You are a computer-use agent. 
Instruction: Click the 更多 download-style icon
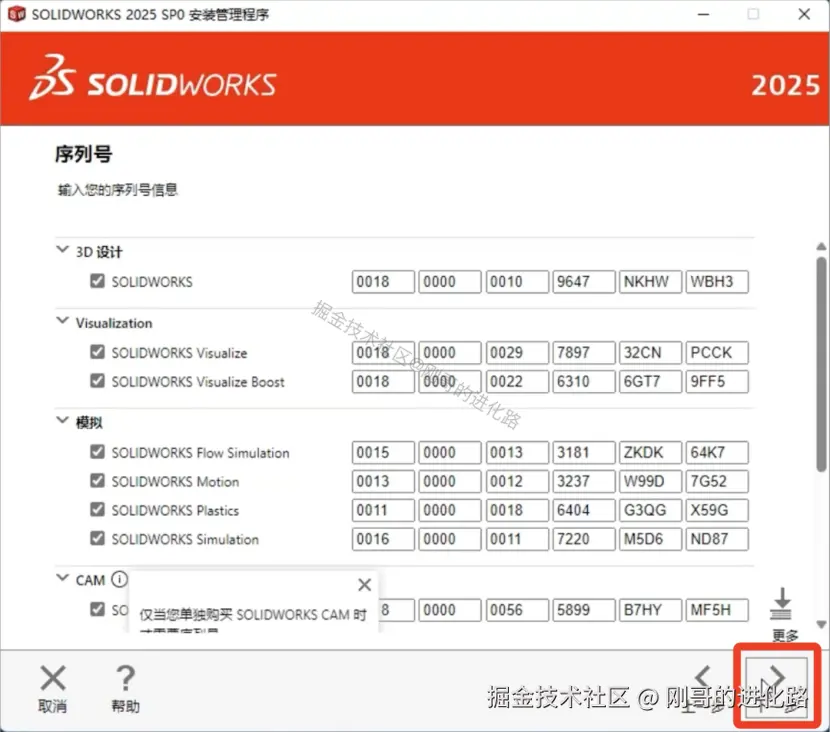781,610
